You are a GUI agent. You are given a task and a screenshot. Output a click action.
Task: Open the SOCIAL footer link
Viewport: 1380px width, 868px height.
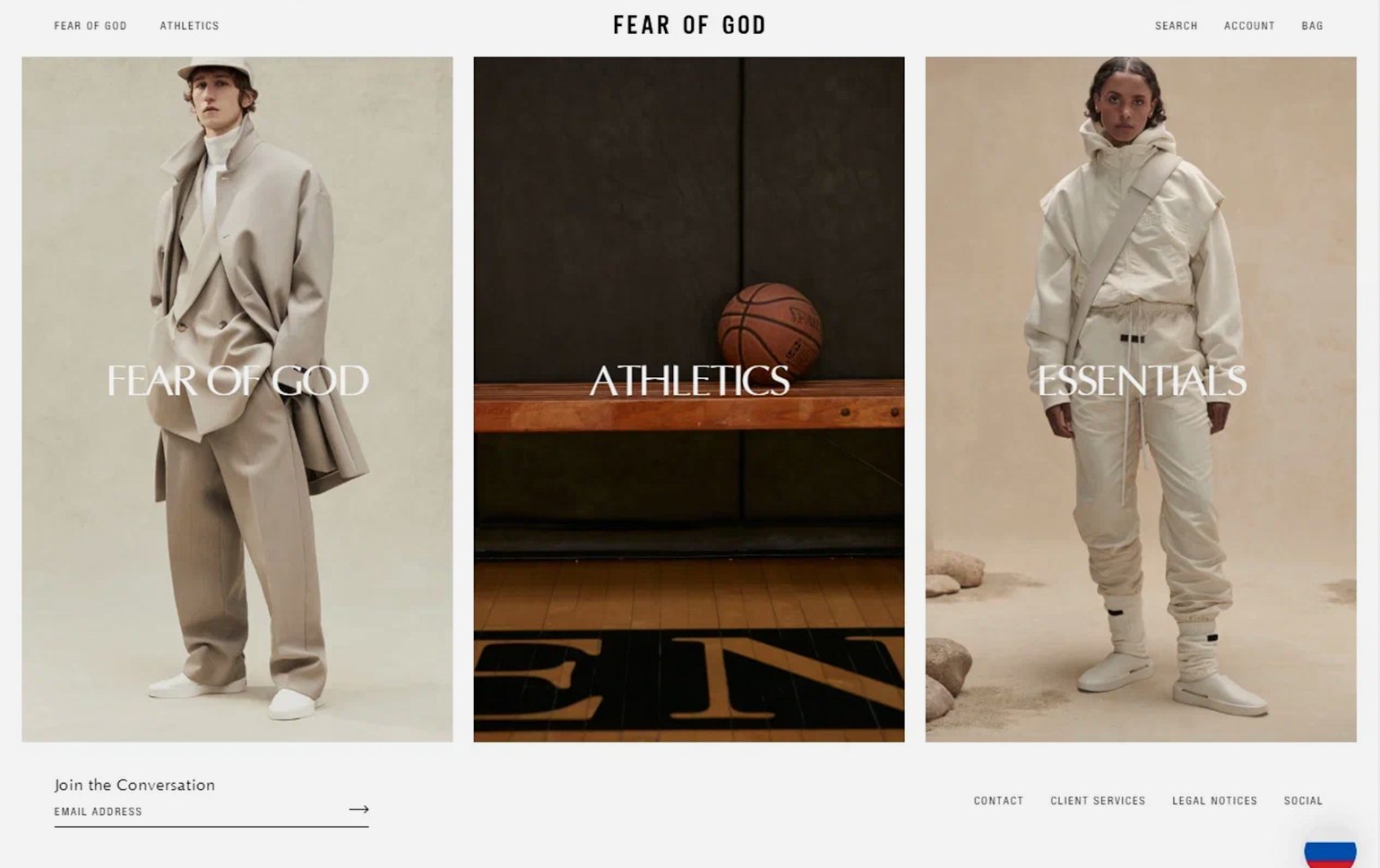coord(1303,801)
